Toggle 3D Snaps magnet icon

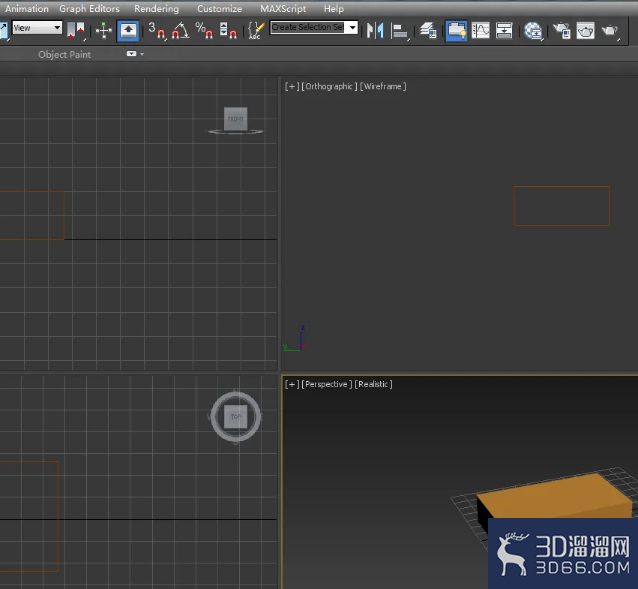(157, 31)
